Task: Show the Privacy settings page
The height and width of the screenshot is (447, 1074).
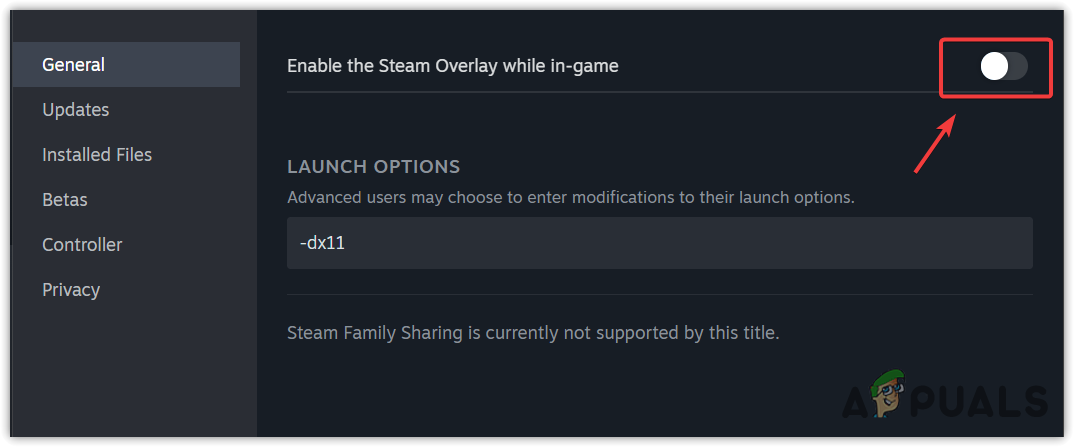Action: (71, 290)
